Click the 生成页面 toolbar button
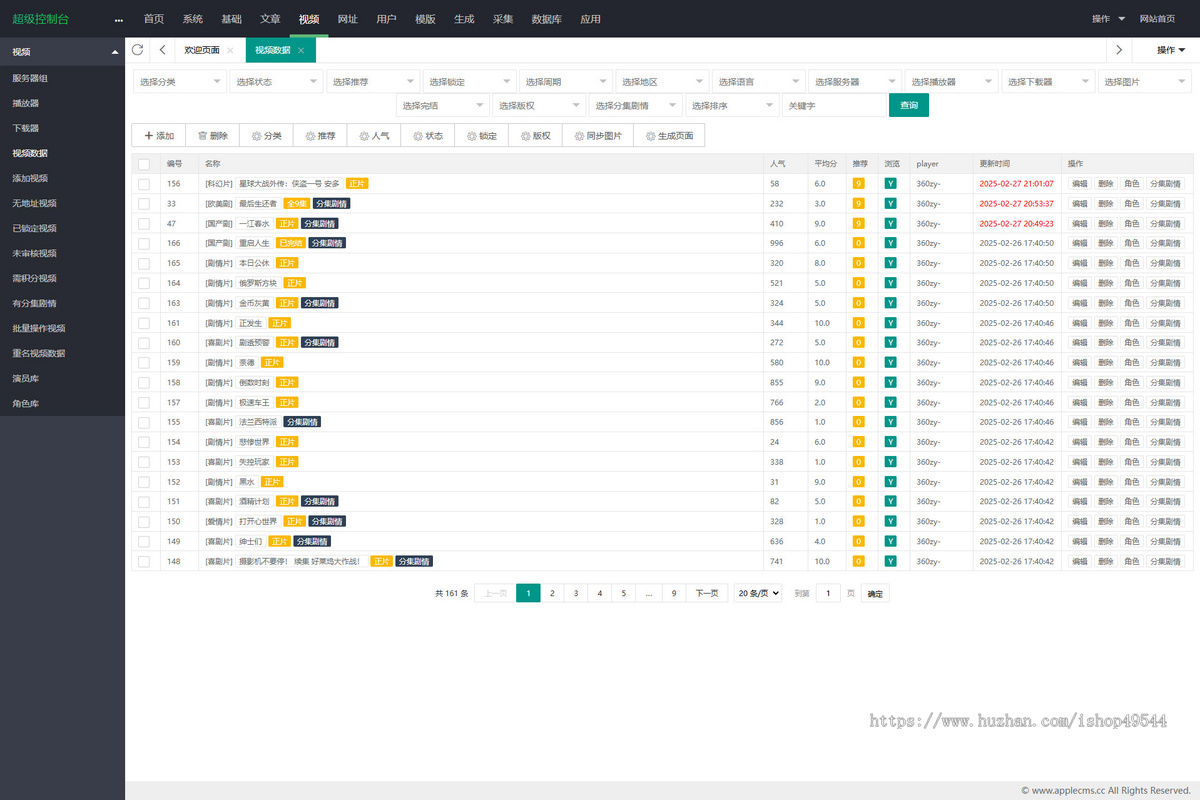The width and height of the screenshot is (1200, 800). click(668, 135)
